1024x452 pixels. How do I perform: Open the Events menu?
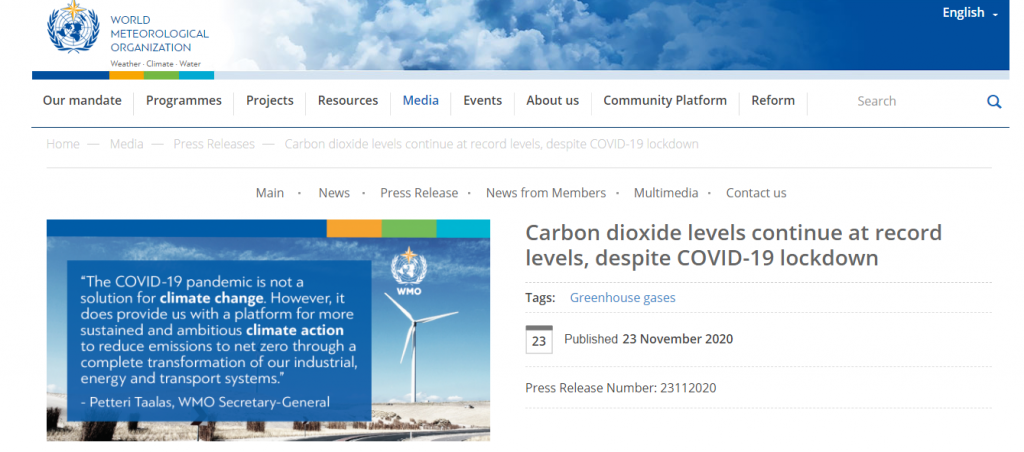pyautogui.click(x=483, y=101)
